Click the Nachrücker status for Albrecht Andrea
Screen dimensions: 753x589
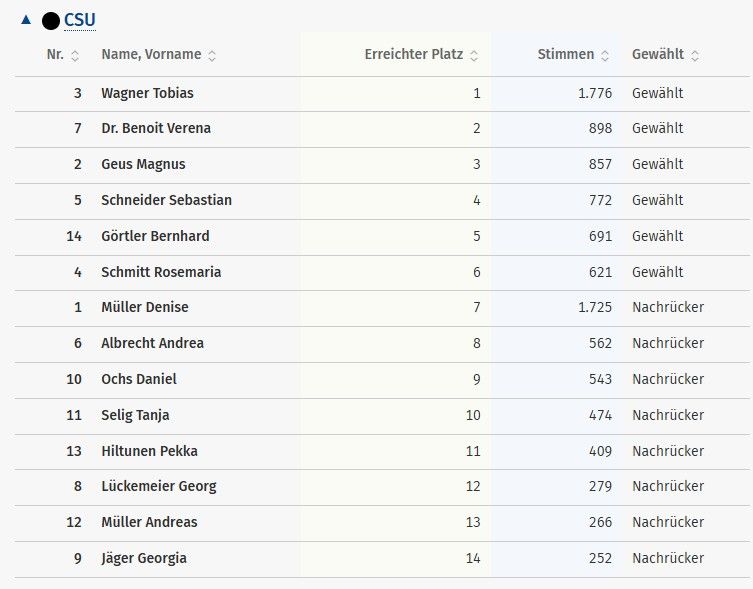pyautogui.click(x=668, y=343)
